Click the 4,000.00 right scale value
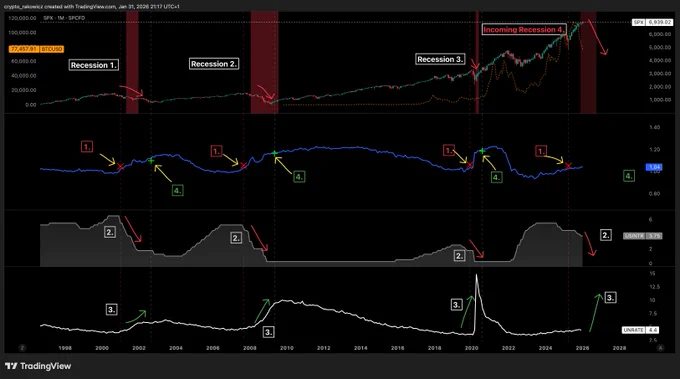This screenshot has height=379, width=680. click(660, 60)
